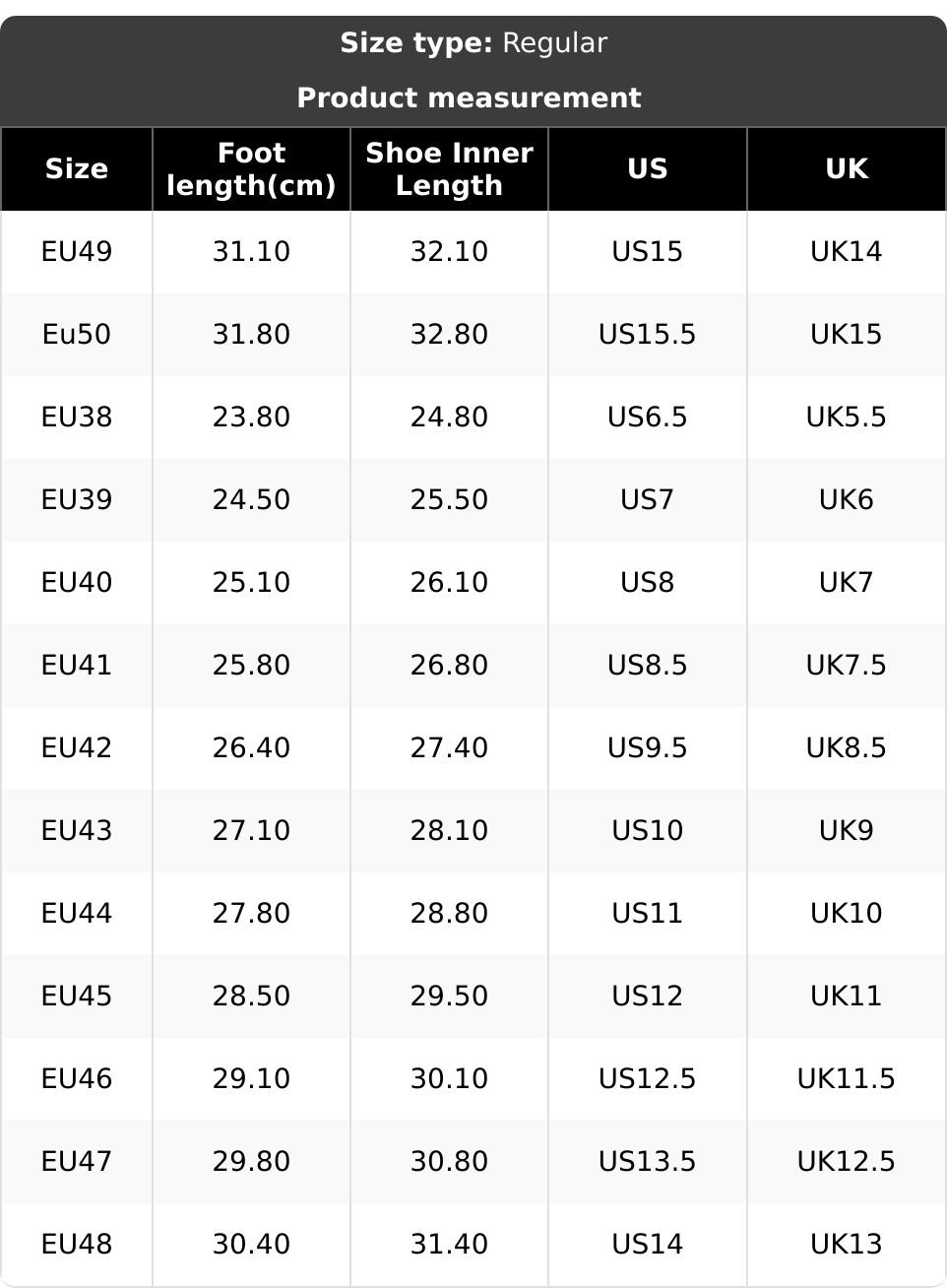The width and height of the screenshot is (947, 1288).
Task: Click the Size column header
Action: (x=77, y=169)
